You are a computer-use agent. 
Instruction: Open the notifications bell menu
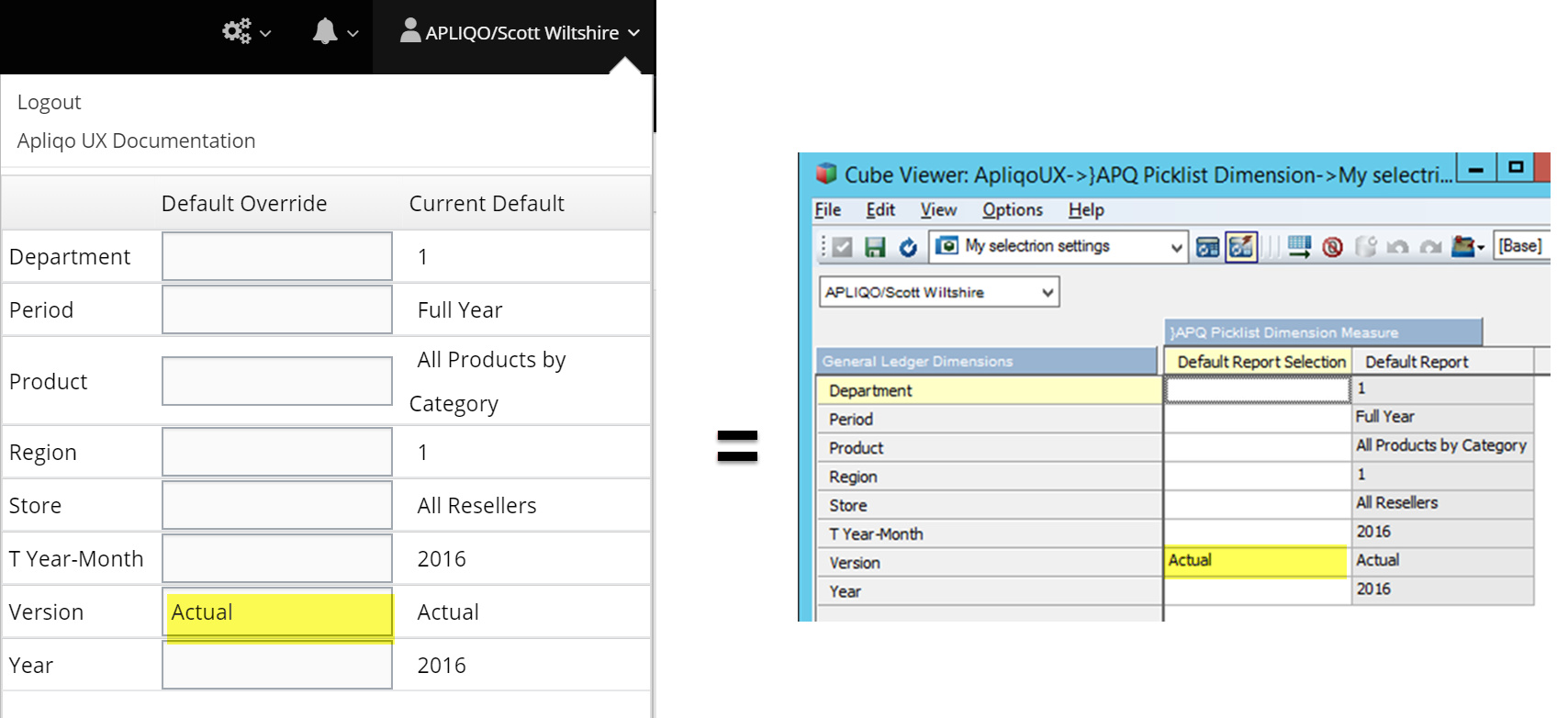[334, 32]
